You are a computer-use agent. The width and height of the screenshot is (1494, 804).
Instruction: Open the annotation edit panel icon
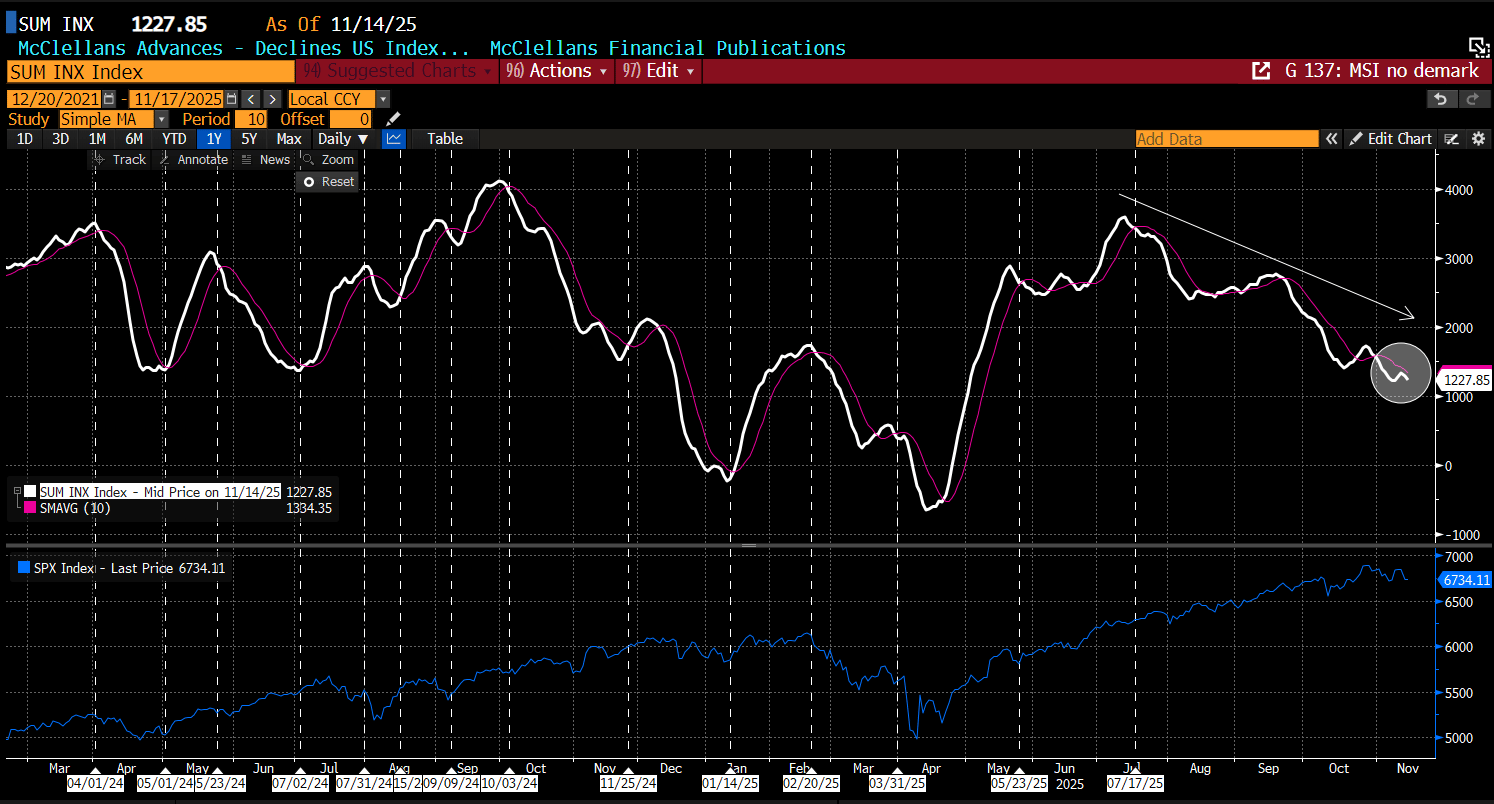click(1452, 139)
